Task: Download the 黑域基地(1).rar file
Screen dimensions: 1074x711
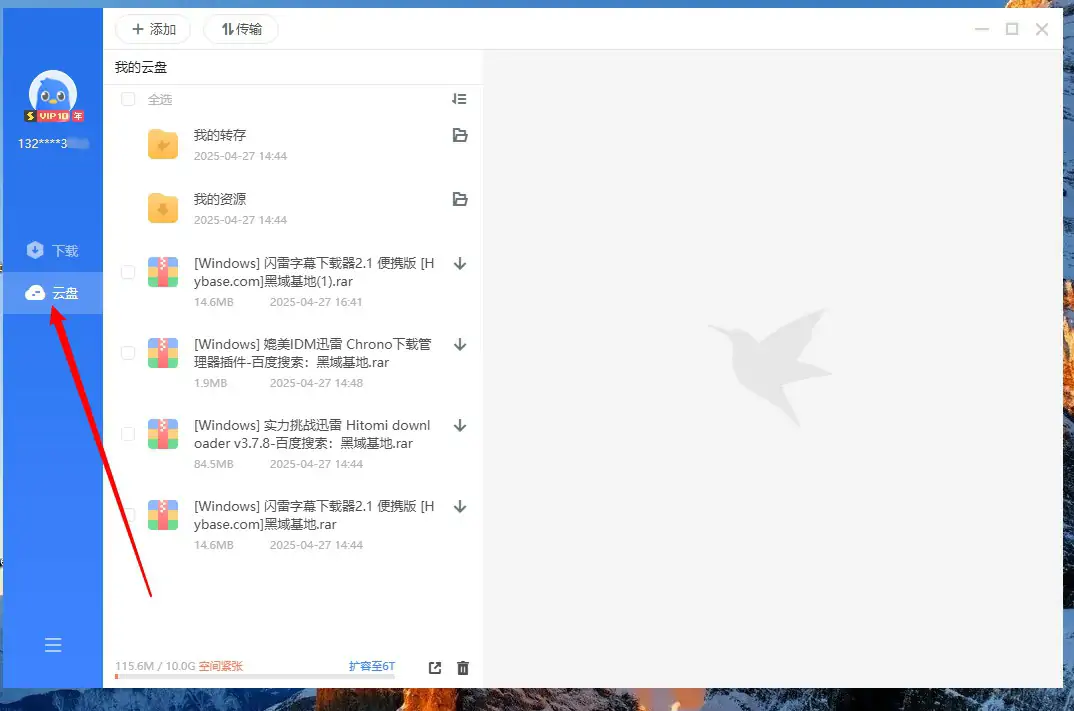Action: [x=460, y=264]
